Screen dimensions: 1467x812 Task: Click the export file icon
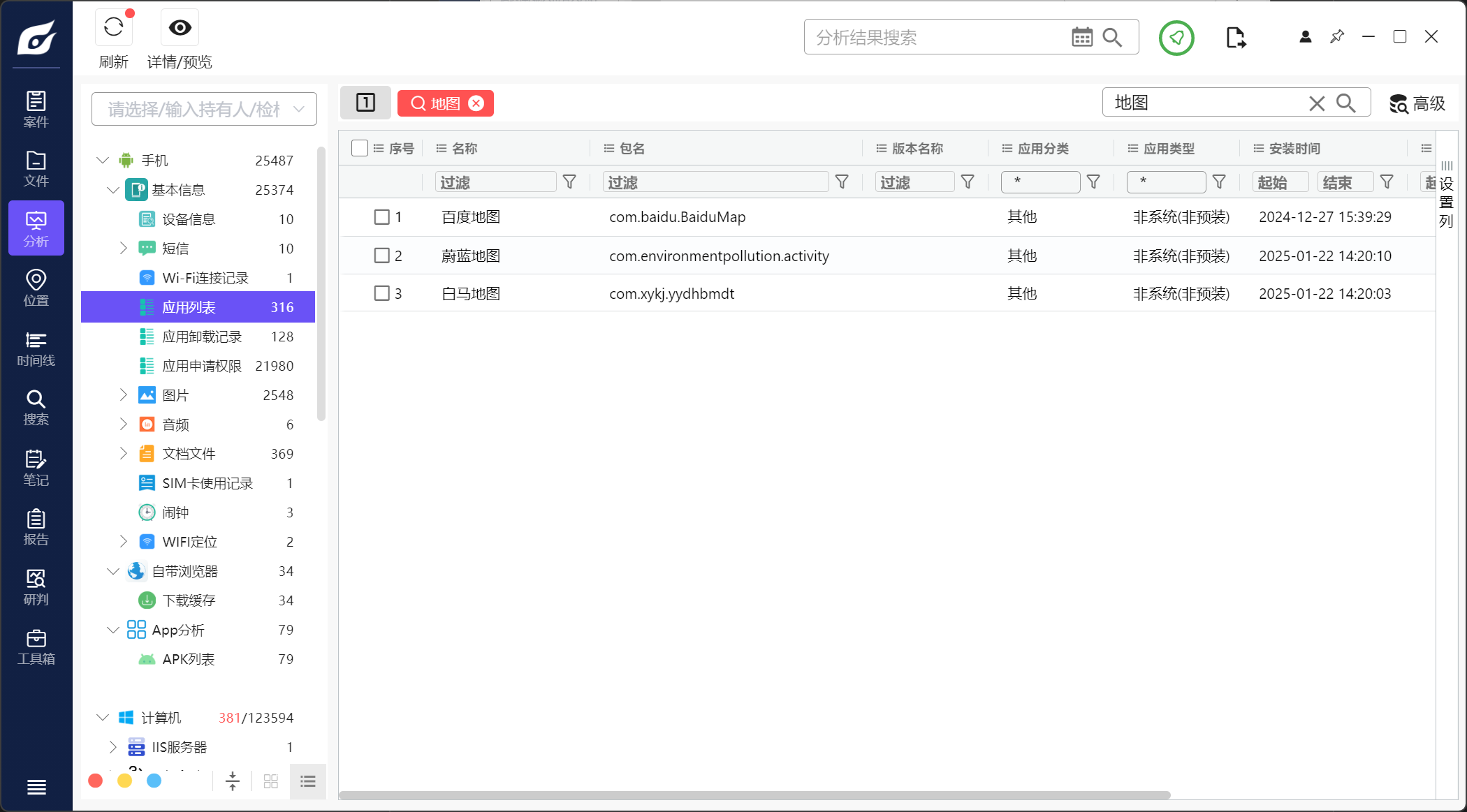(x=1235, y=38)
